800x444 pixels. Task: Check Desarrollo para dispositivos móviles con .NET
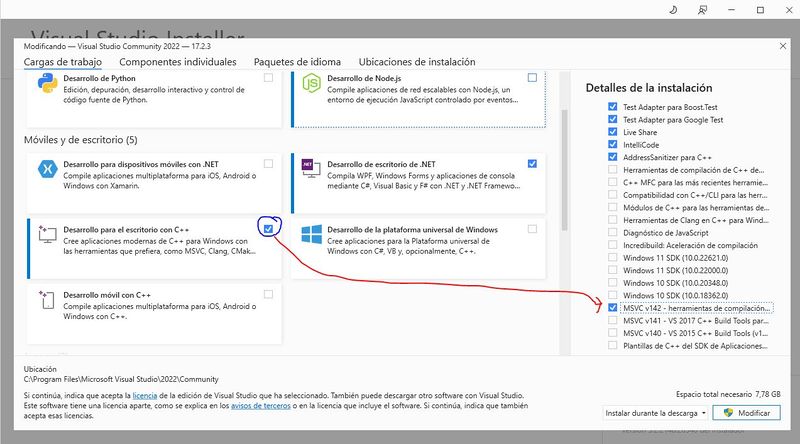268,164
